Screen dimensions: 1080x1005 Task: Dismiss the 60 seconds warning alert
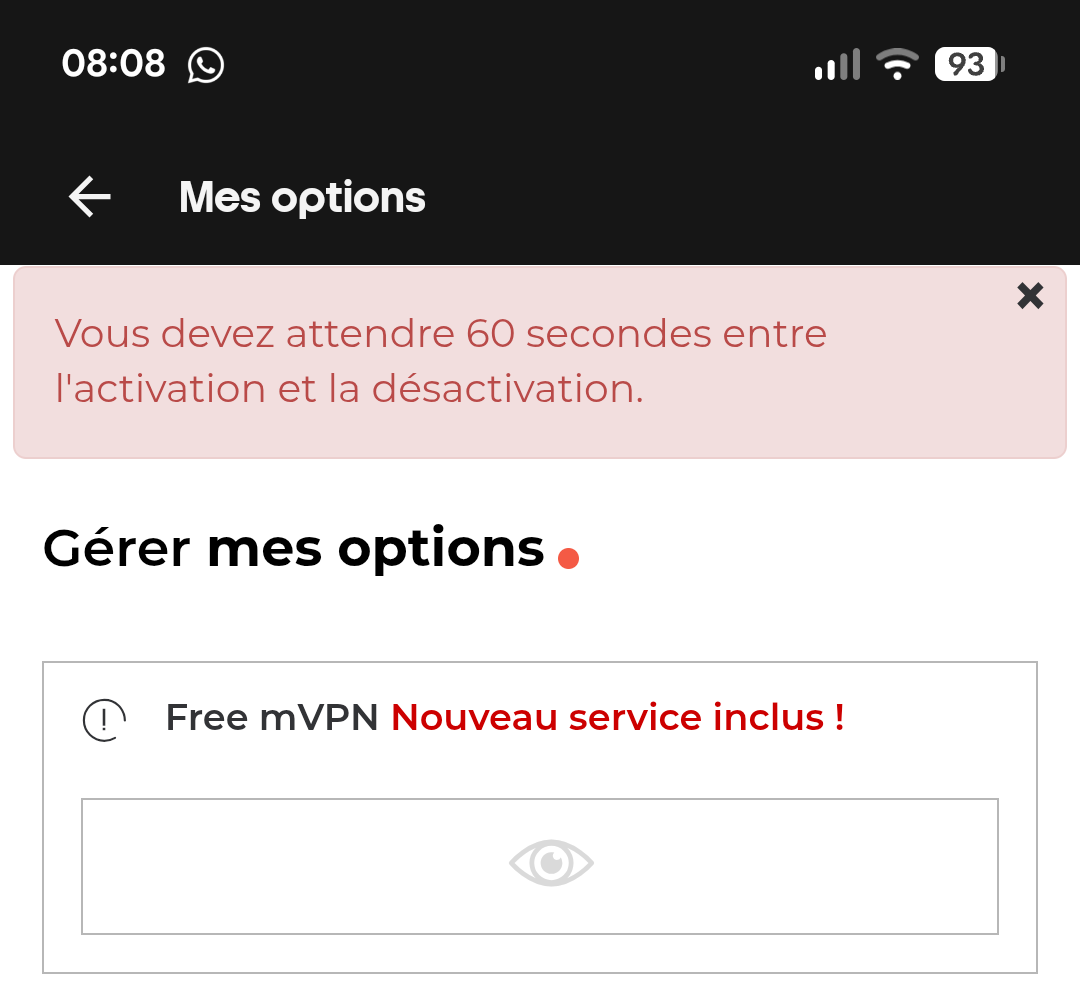pos(1030,296)
